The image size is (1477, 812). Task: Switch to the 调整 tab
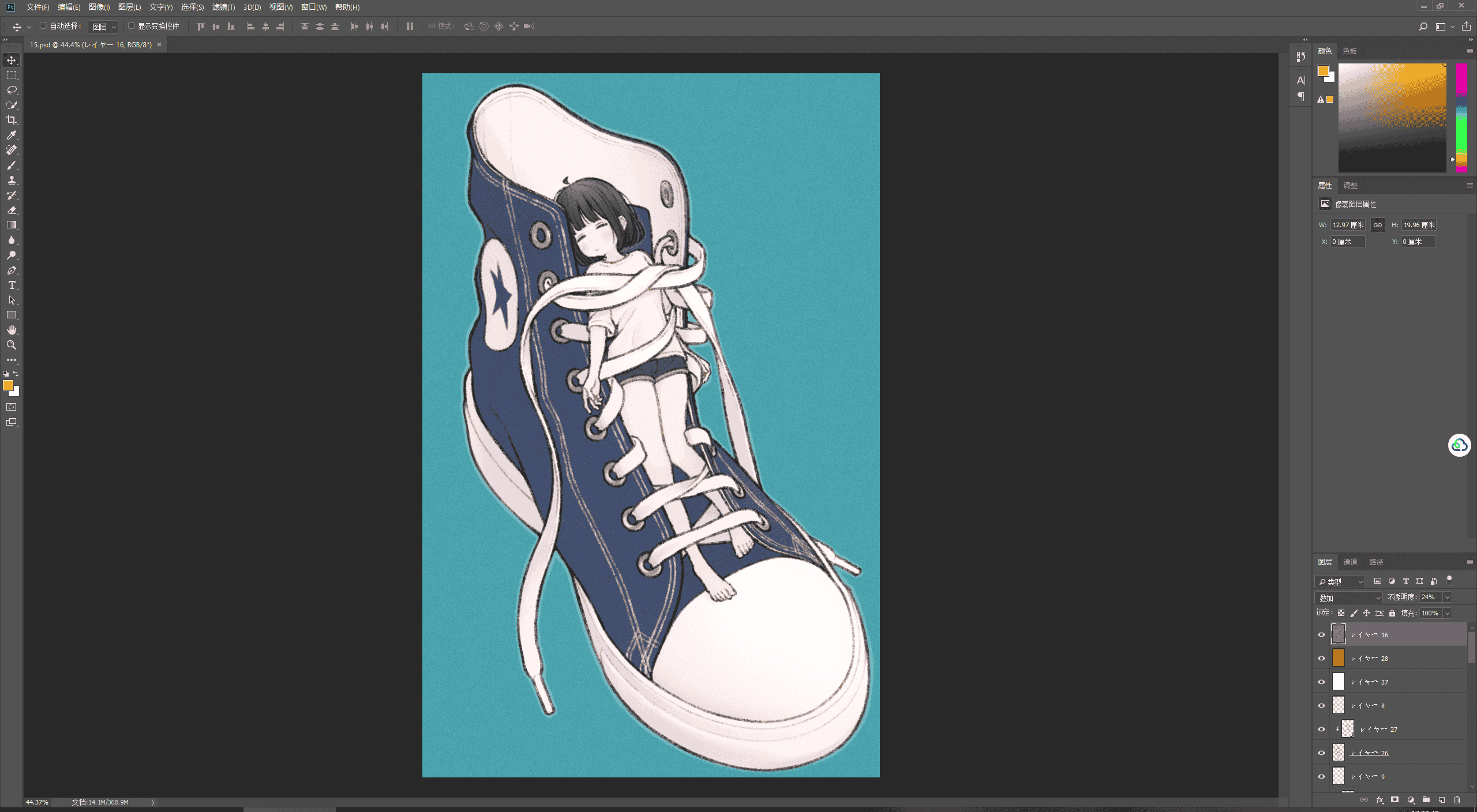pos(1350,185)
